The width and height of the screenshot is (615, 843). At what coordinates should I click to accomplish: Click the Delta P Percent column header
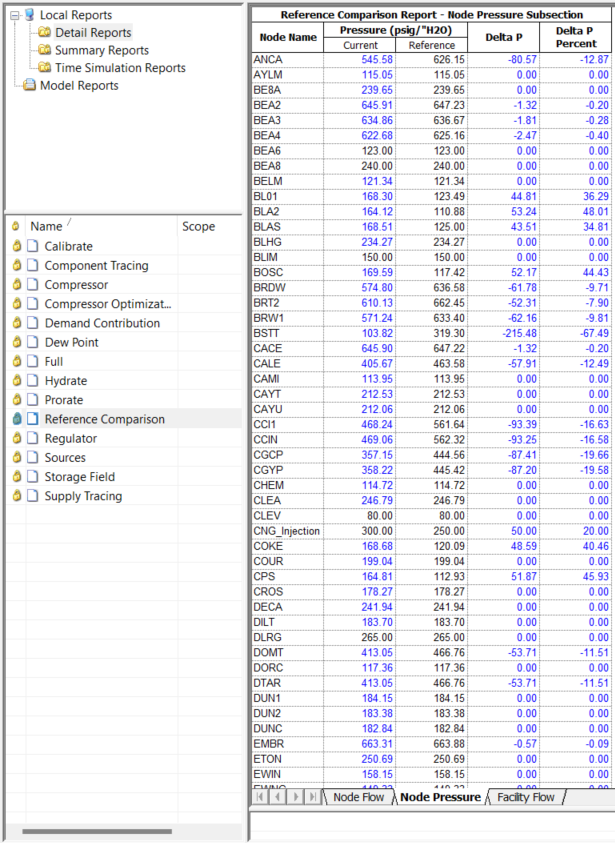pyautogui.click(x=575, y=37)
